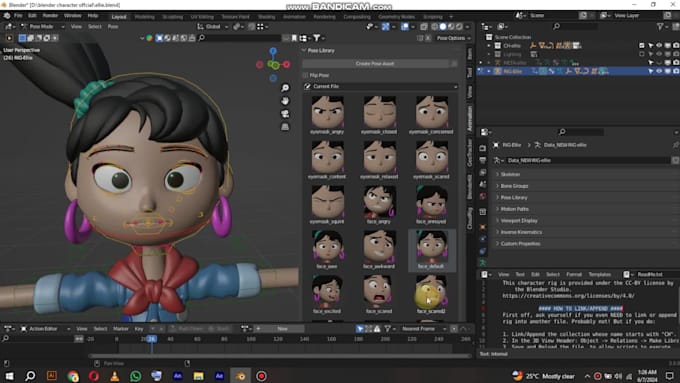The height and width of the screenshot is (383, 680).
Task: Open the File menu
Action: pyautogui.click(x=18, y=16)
